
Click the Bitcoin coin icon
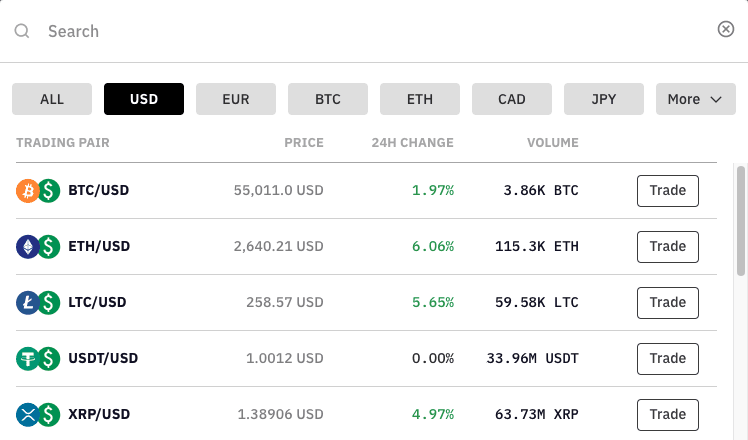point(28,190)
